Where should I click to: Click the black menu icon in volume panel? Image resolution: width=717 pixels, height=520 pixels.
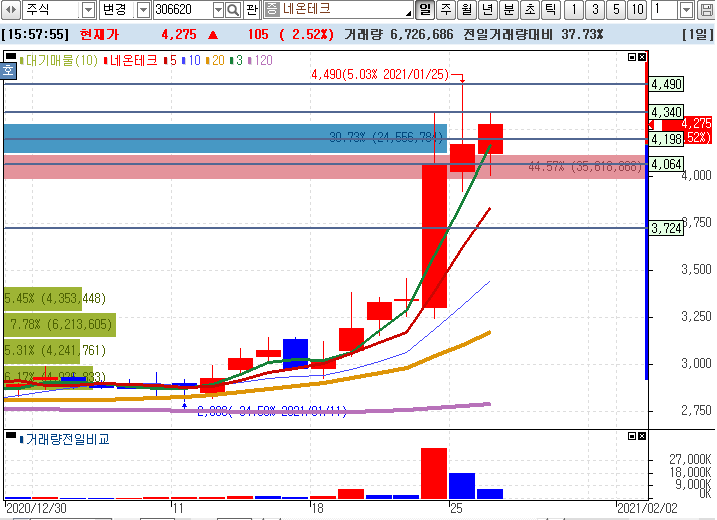coord(10,435)
